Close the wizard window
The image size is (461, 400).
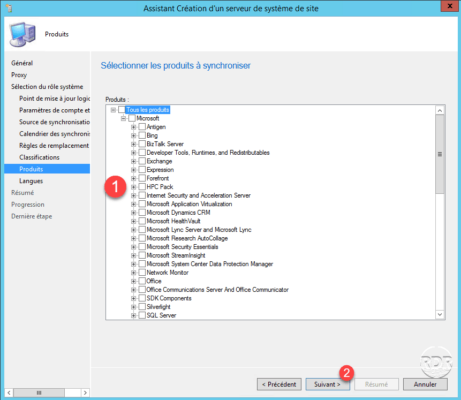point(449,6)
